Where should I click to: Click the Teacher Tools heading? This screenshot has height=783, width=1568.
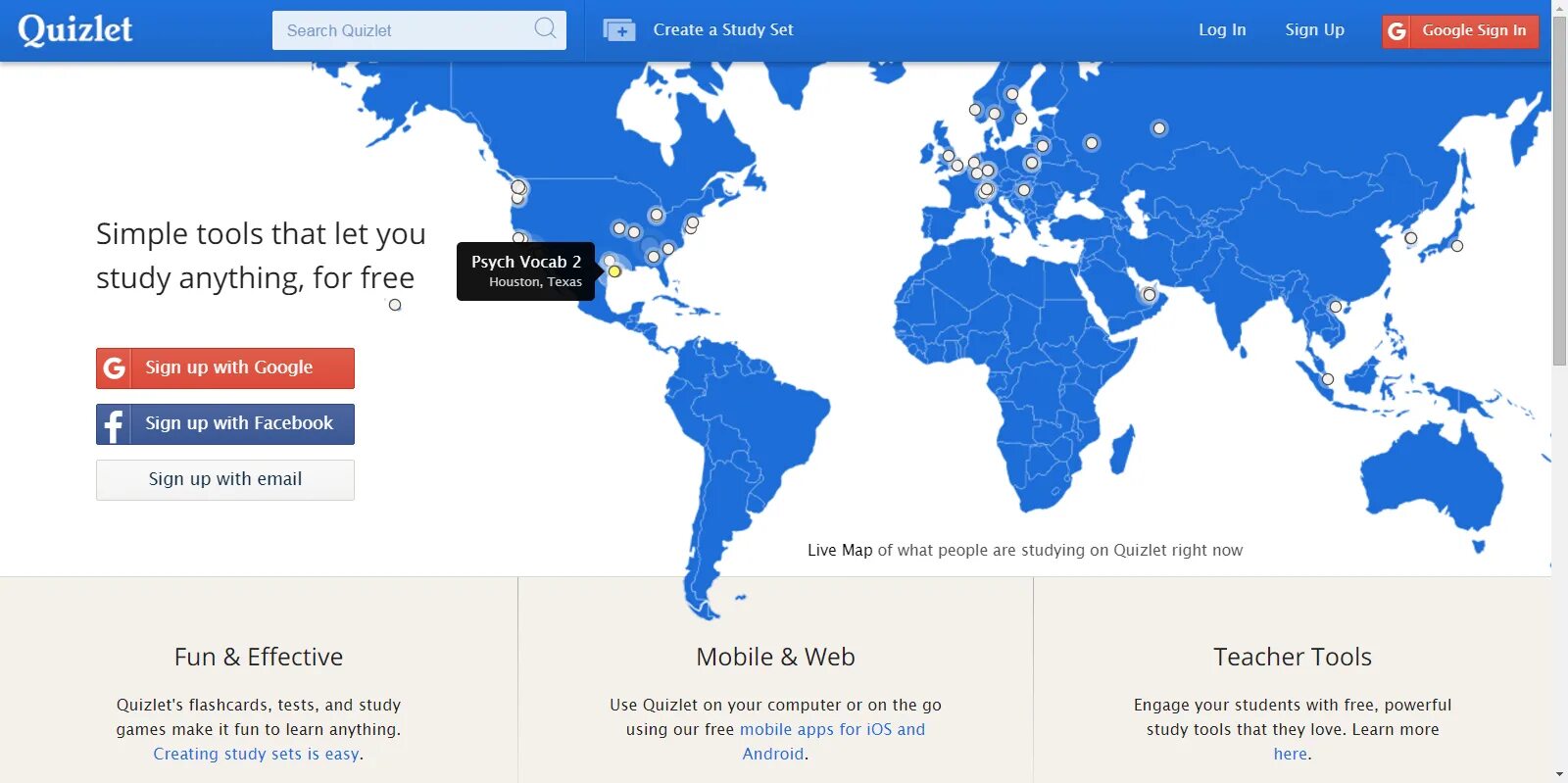click(x=1292, y=657)
